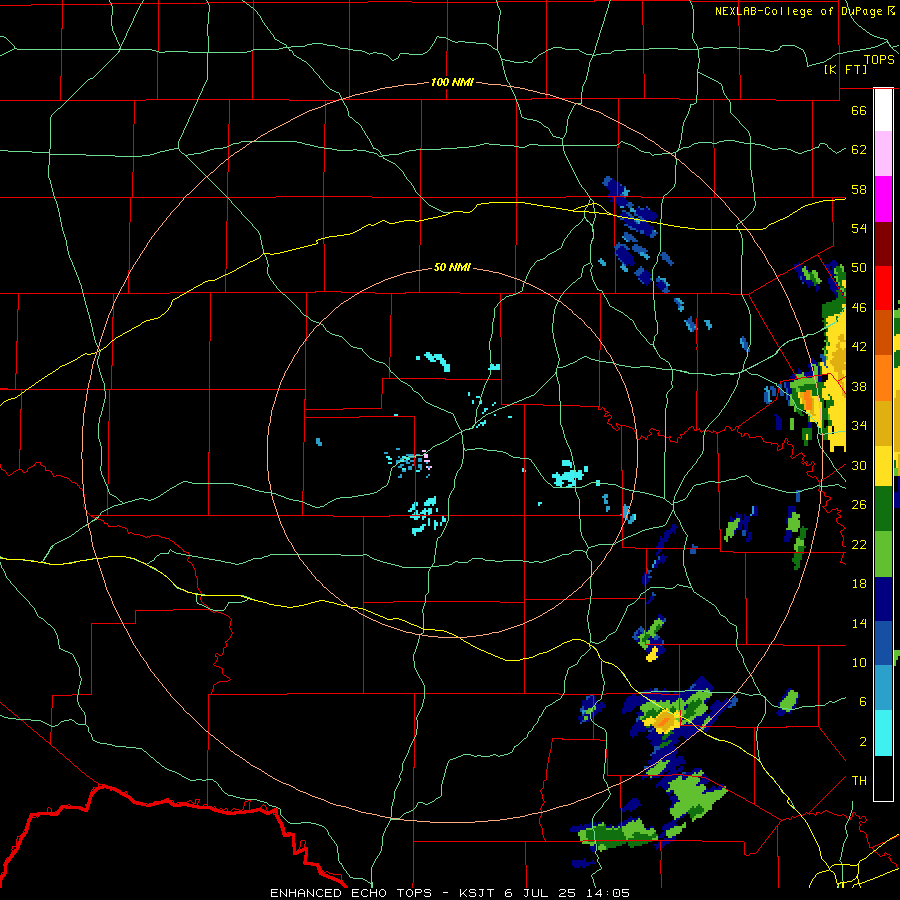Viewport: 900px width, 900px height.
Task: Click the ENHANCED ECHO TOPS caption text
Action: 351,893
